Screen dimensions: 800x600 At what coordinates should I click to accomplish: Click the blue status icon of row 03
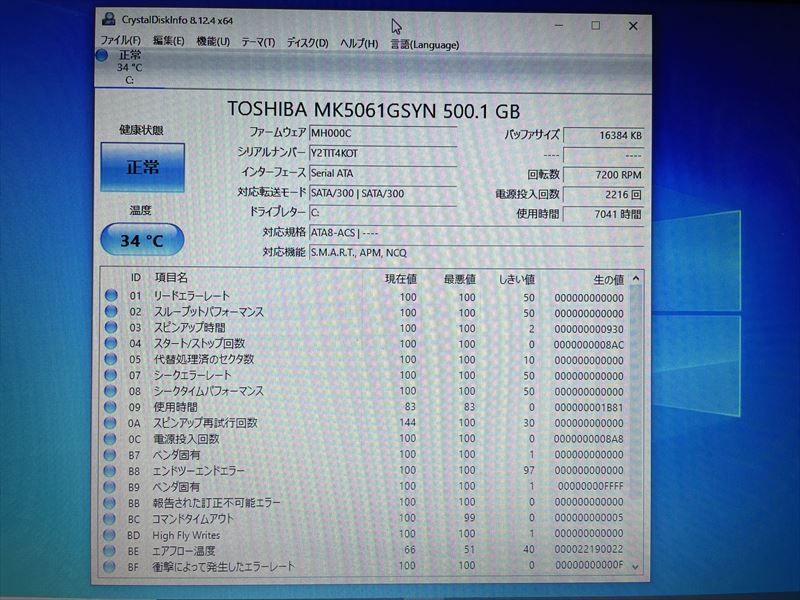(111, 327)
